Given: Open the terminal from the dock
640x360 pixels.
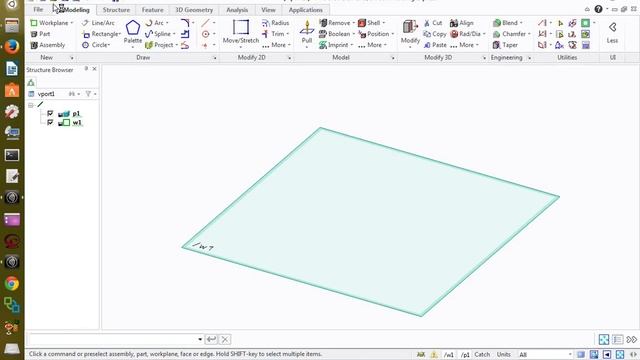Looking at the screenshot, I should 12,155.
